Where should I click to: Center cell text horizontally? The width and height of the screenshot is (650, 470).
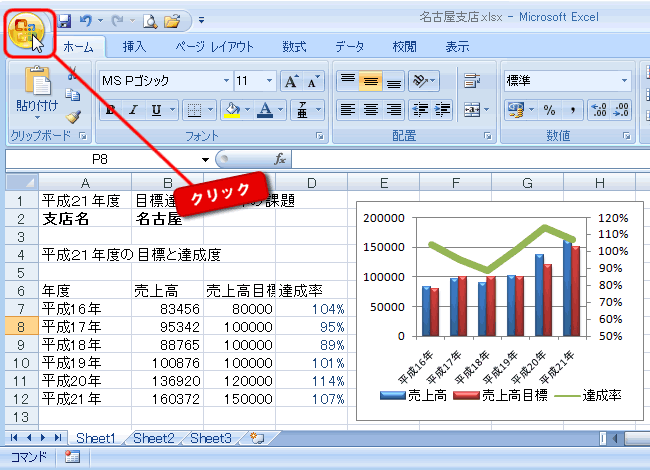tap(371, 110)
